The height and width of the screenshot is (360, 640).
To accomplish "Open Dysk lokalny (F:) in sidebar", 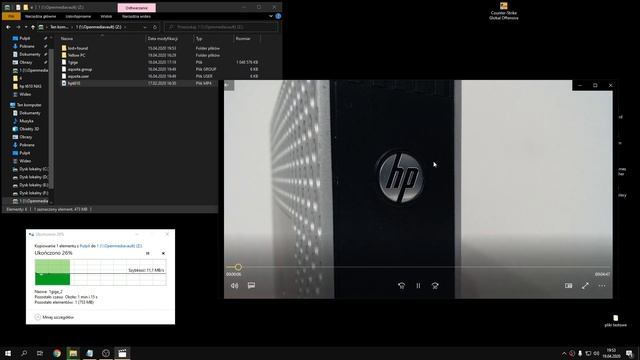I will coord(33,193).
